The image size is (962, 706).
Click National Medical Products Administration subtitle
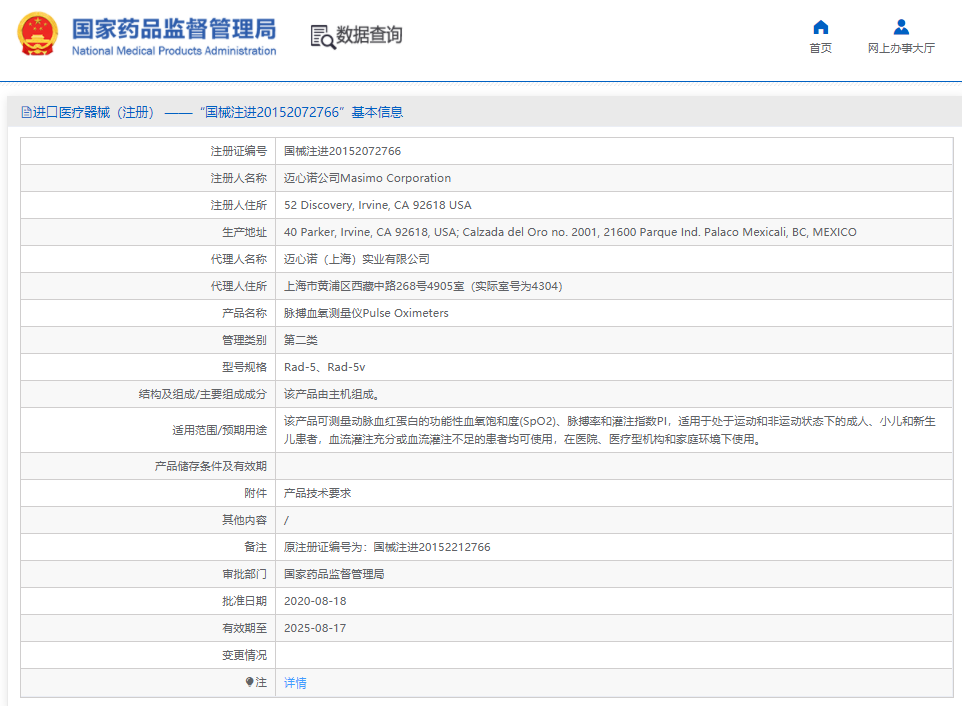pos(174,51)
